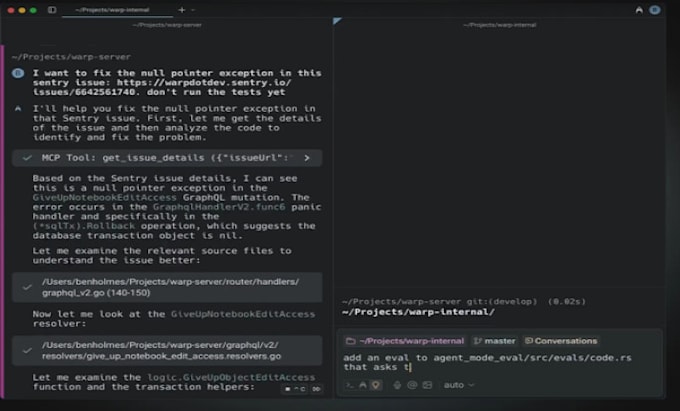The width and height of the screenshot is (680, 411).
Task: Click the yellow minimize window button
Action: pyautogui.click(x=22, y=10)
